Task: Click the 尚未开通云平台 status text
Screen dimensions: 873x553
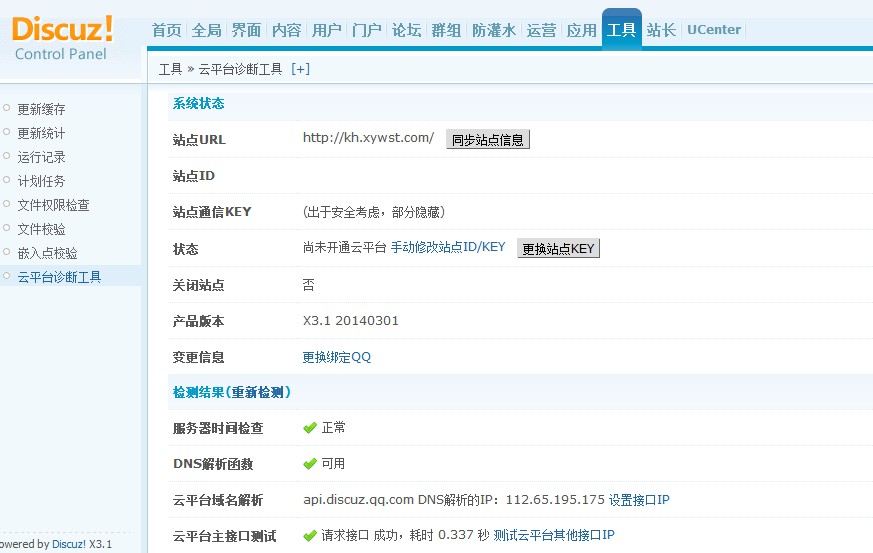Action: pos(345,247)
